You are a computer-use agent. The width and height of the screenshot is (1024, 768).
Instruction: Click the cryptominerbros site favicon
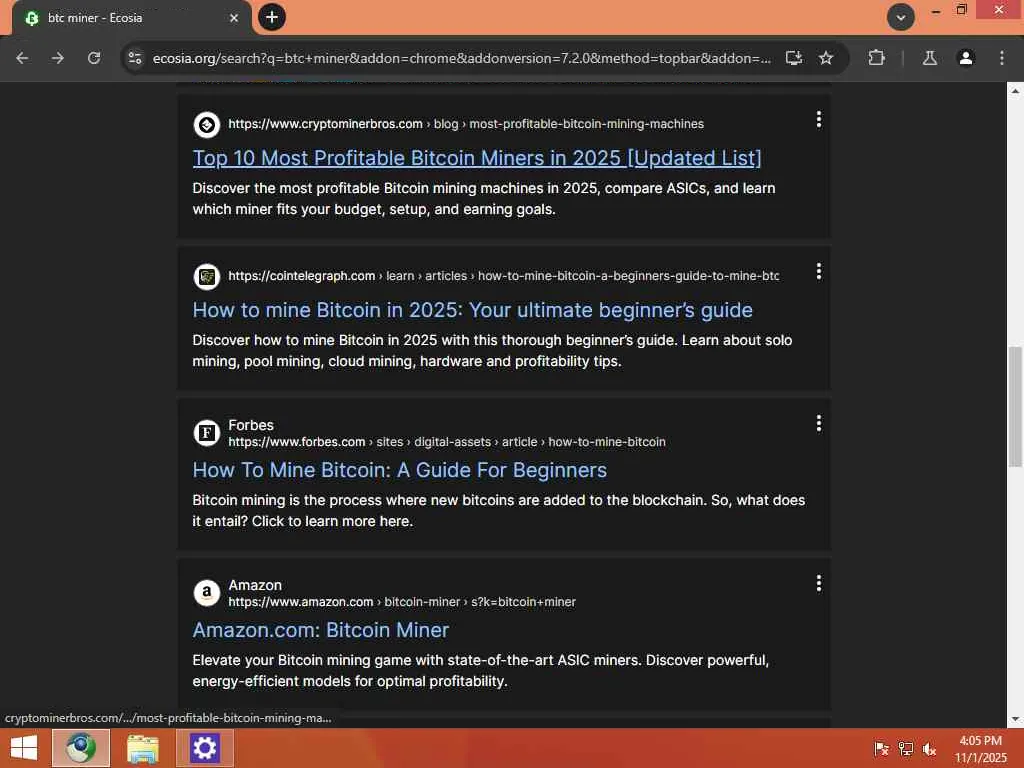(206, 125)
